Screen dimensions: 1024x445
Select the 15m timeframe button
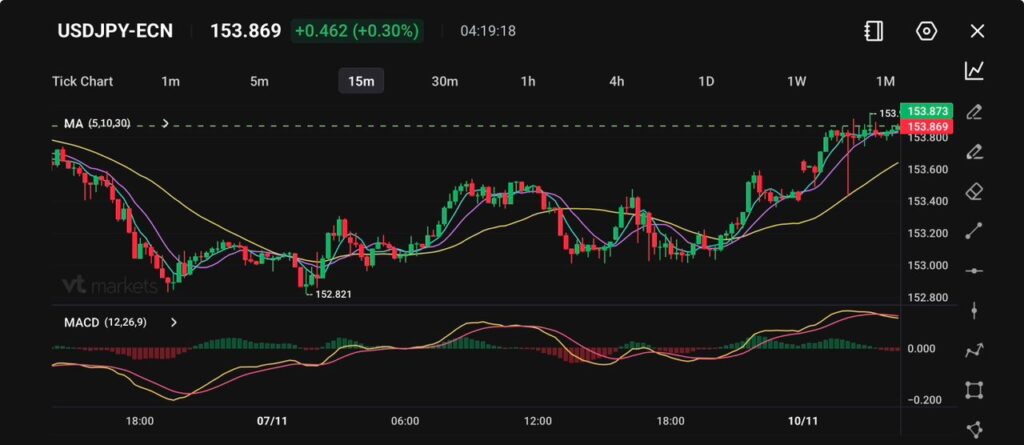(361, 81)
